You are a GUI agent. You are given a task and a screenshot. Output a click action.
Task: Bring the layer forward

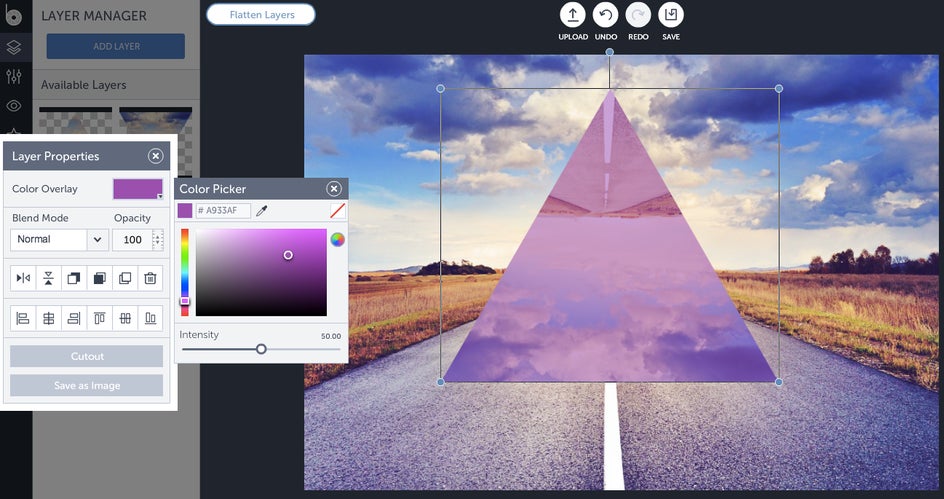click(73, 278)
